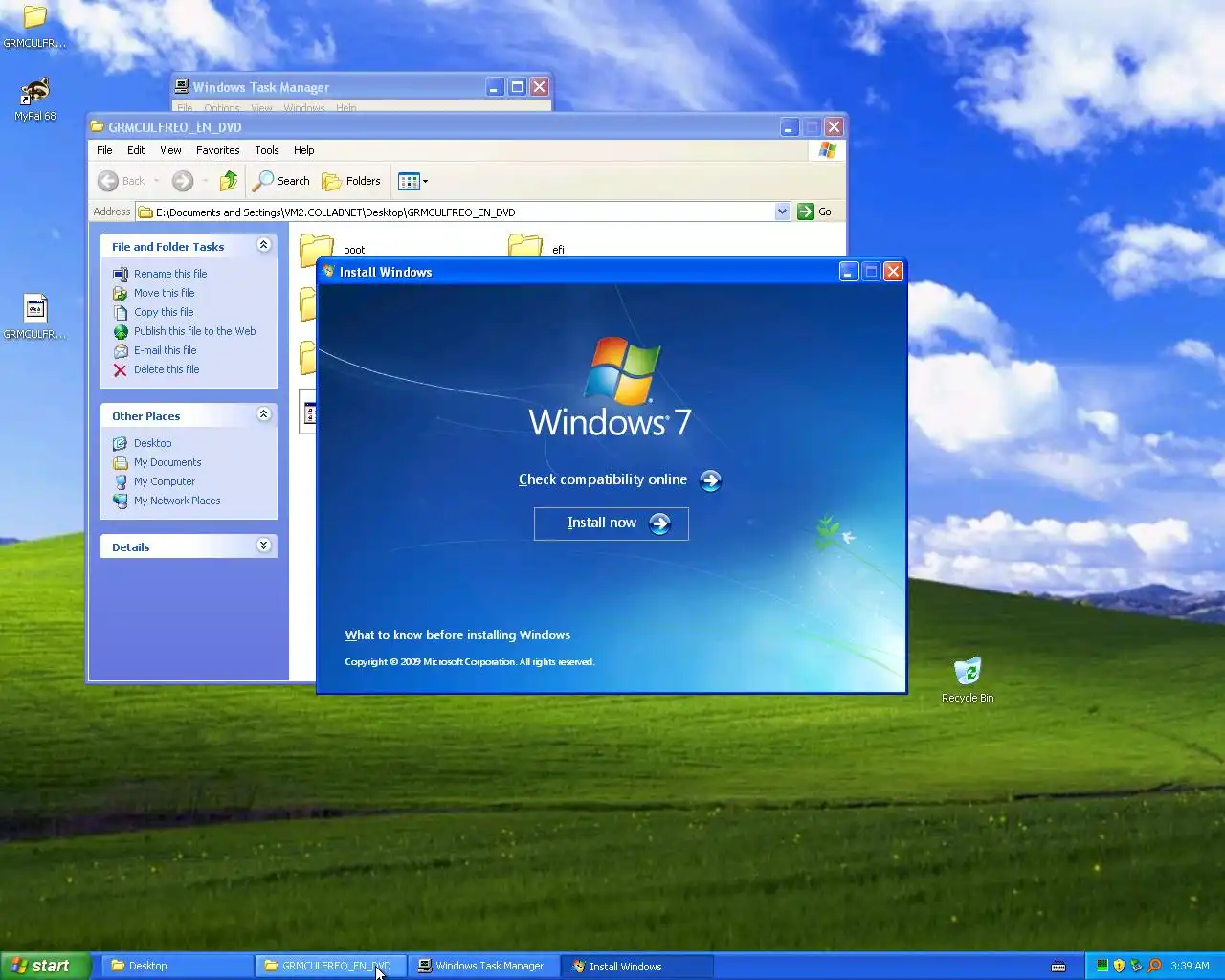This screenshot has height=980, width=1225.
Task: Click the Safely Remove Hardware tray icon
Action: coord(1136,966)
